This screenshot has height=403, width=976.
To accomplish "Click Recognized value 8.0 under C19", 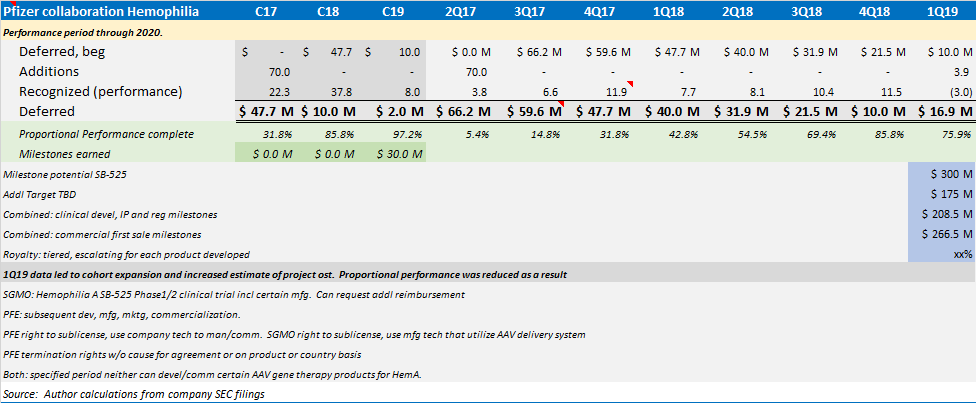I will coord(411,92).
